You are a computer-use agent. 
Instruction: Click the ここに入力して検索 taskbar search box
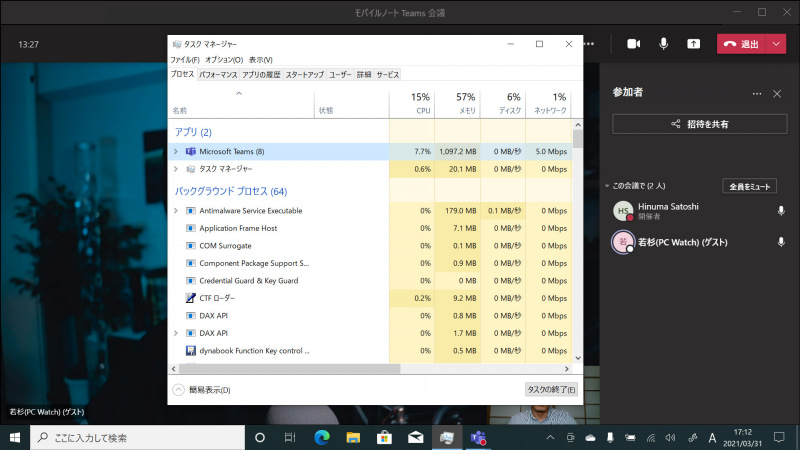(138, 437)
